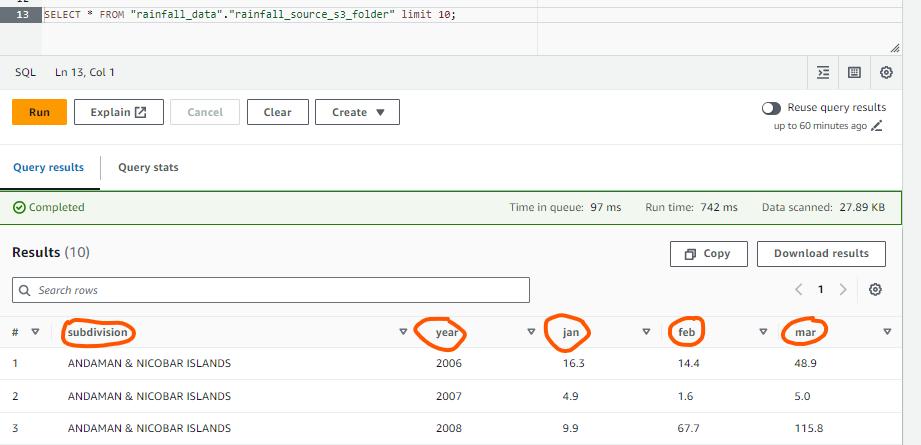
Task: Click the Download results button
Action: (820, 254)
